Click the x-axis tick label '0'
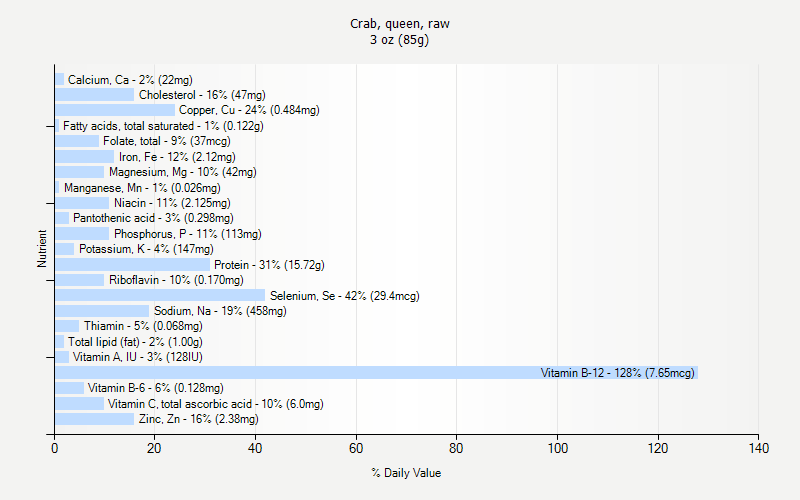800x500 pixels. (x=55, y=448)
